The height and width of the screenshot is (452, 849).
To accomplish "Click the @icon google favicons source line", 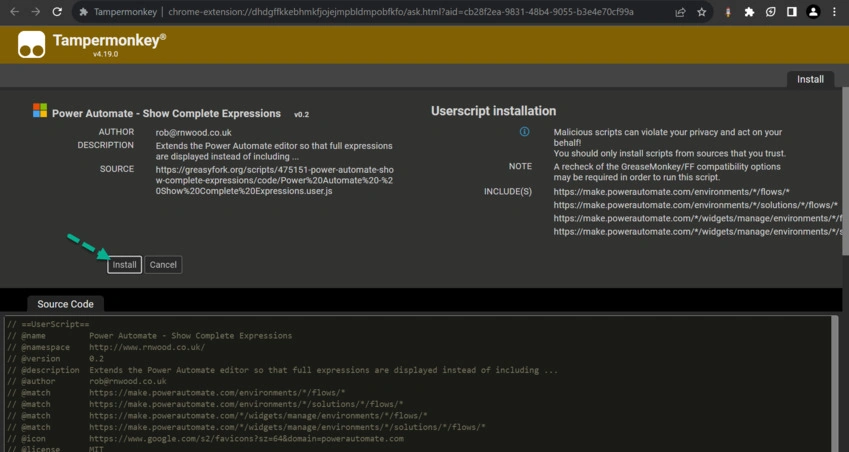I will (x=205, y=438).
